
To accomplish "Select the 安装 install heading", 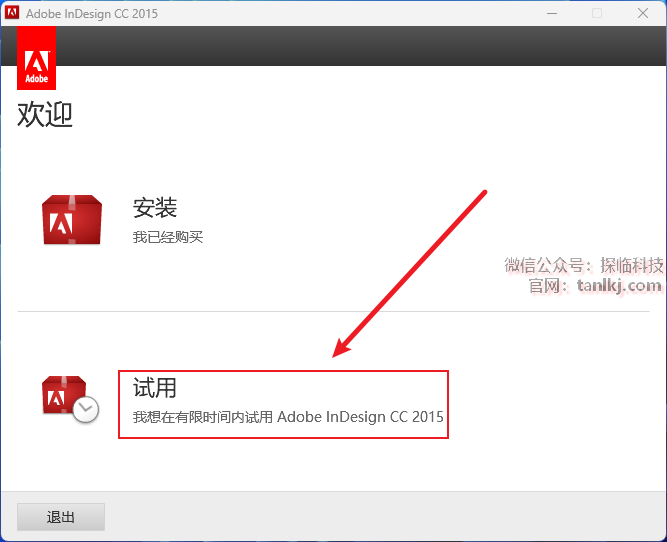I will [x=155, y=208].
